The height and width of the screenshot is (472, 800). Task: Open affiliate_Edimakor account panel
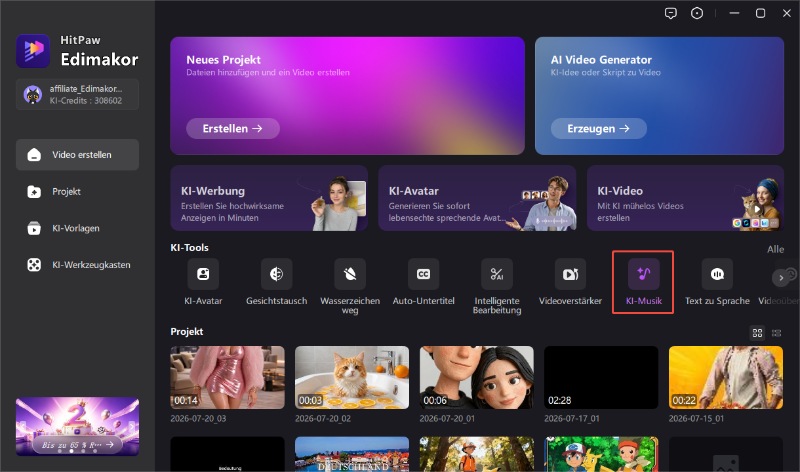[77, 94]
